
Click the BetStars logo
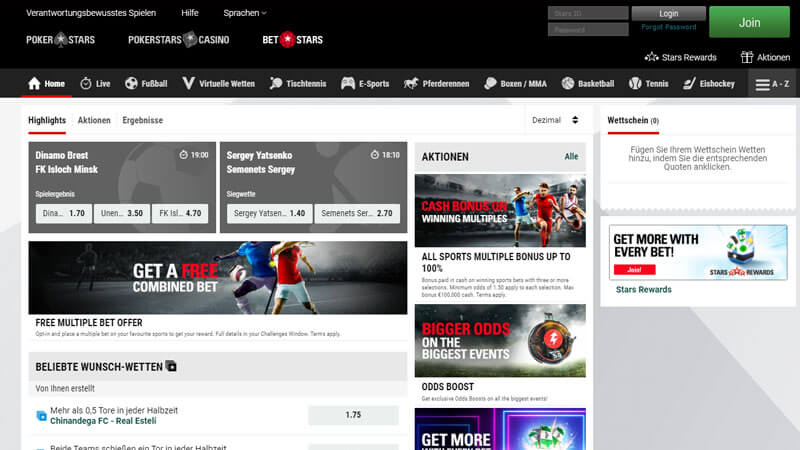tap(292, 40)
